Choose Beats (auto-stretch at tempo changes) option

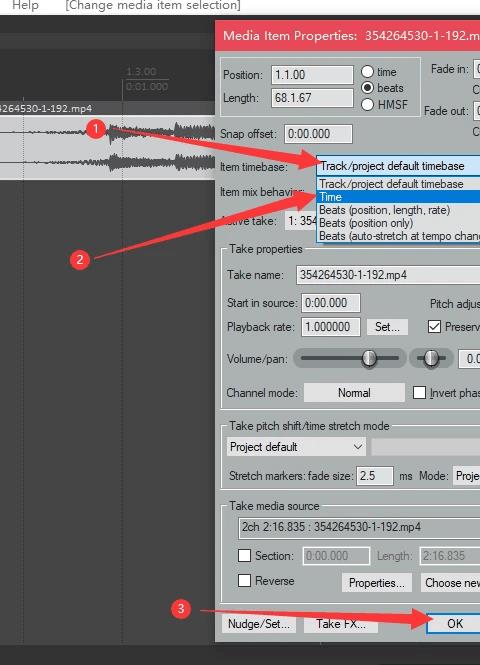click(x=398, y=236)
